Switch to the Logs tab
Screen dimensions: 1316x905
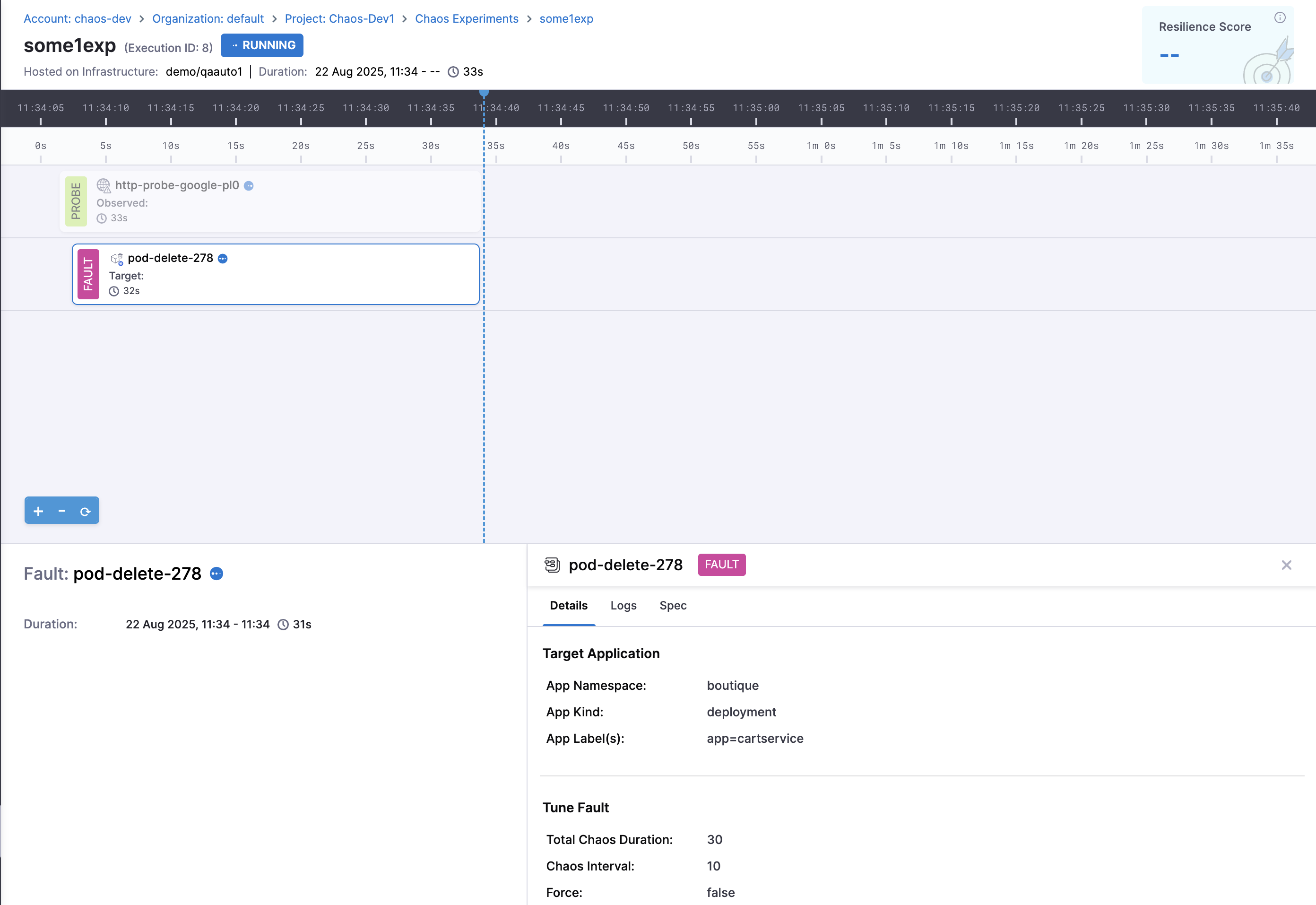pos(623,606)
